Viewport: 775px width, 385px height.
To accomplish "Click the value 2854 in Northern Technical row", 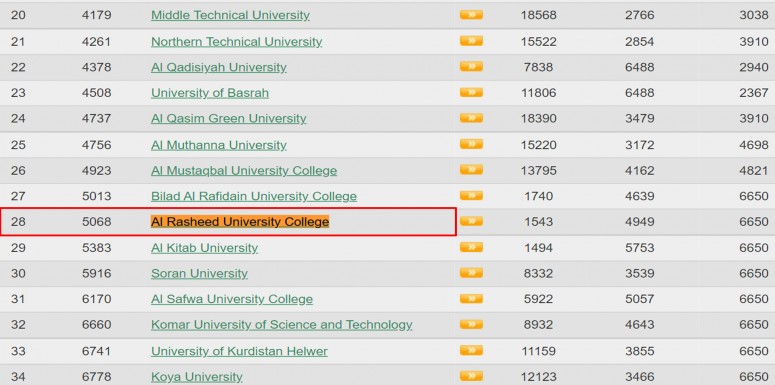I will (640, 42).
